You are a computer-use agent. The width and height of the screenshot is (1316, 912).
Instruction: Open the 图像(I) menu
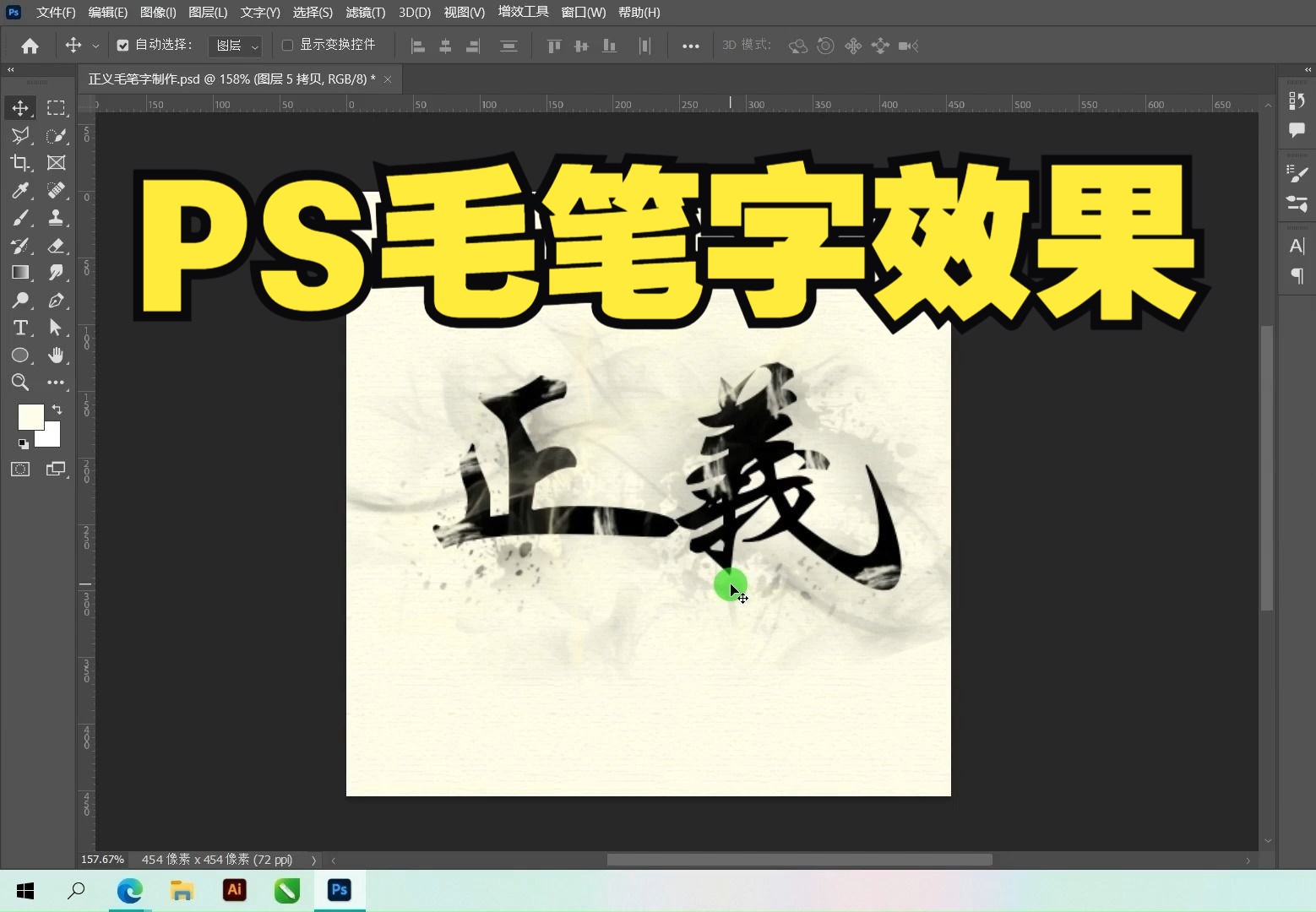tap(158, 13)
